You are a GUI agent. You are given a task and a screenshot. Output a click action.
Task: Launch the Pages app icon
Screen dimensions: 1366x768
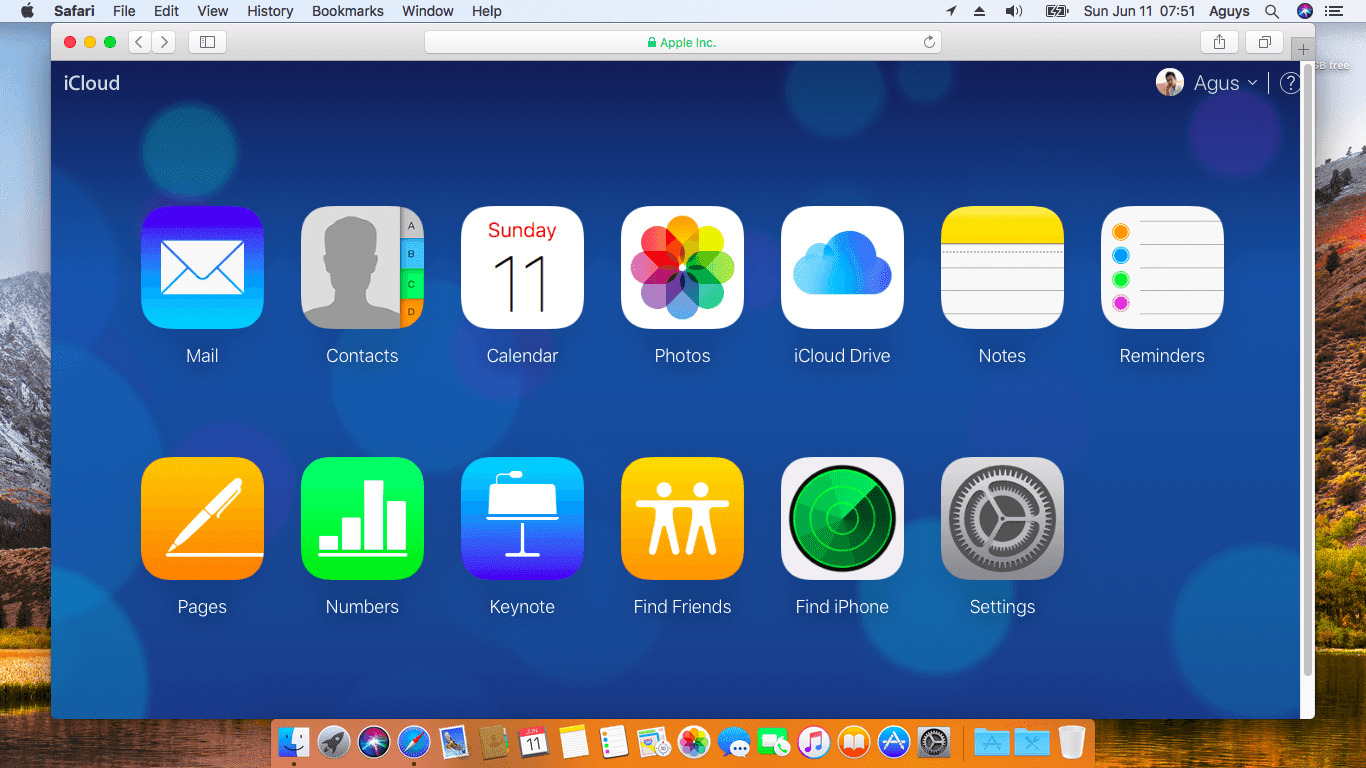click(202, 519)
